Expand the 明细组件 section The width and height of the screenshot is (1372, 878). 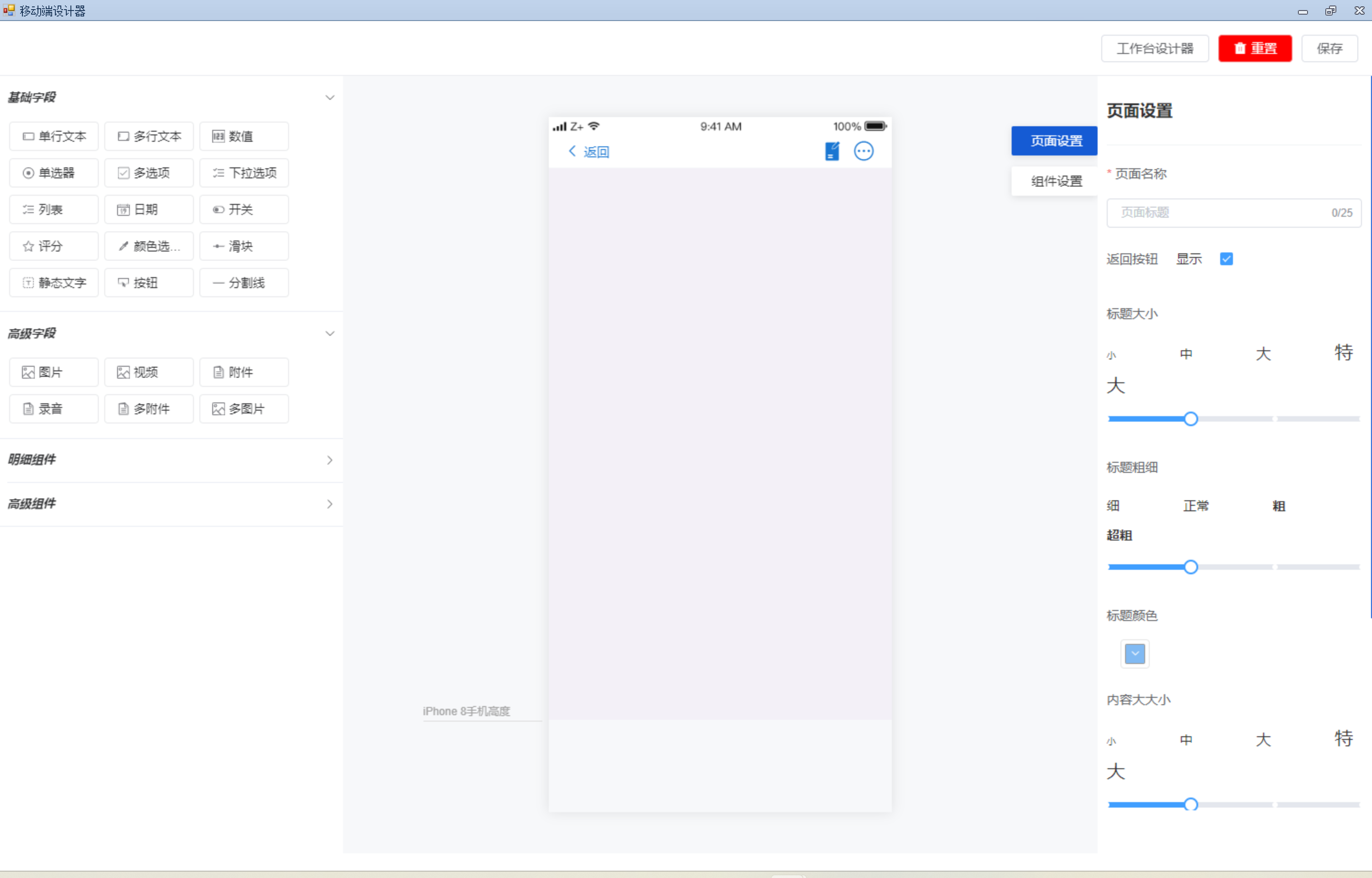click(x=329, y=460)
